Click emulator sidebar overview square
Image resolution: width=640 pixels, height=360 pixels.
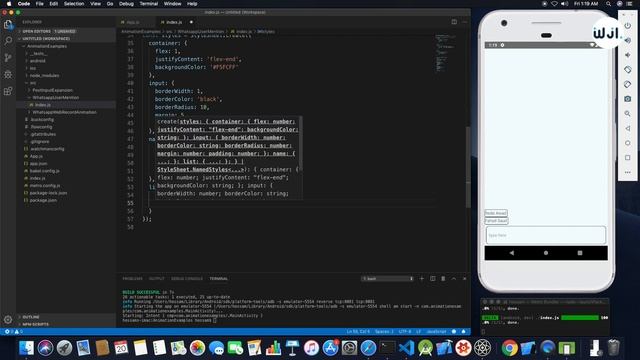[x=628, y=158]
